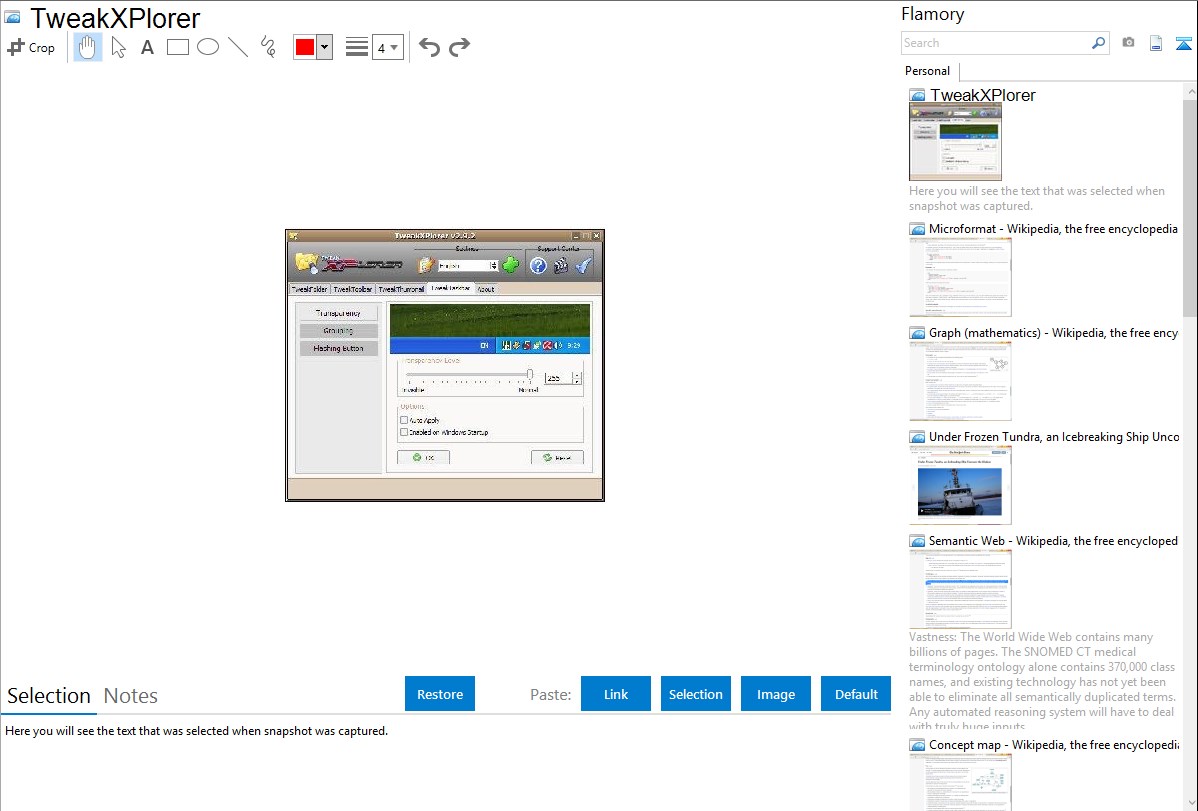Click the Flamory search field
The width and height of the screenshot is (1198, 811).
click(x=996, y=43)
